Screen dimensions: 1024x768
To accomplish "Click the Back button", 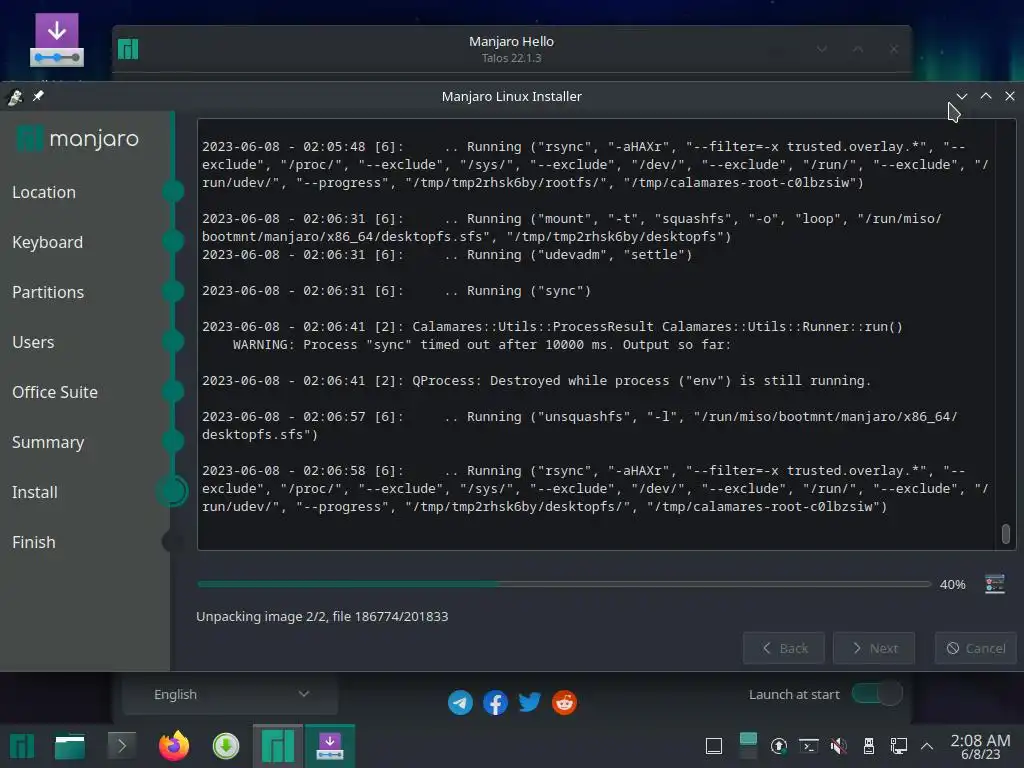I will click(784, 648).
